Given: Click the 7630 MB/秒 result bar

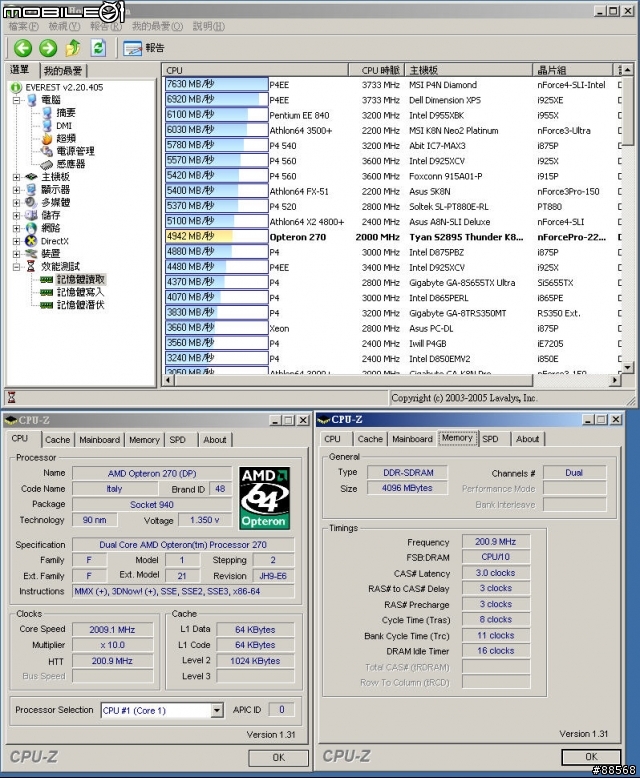Looking at the screenshot, I should coord(216,84).
